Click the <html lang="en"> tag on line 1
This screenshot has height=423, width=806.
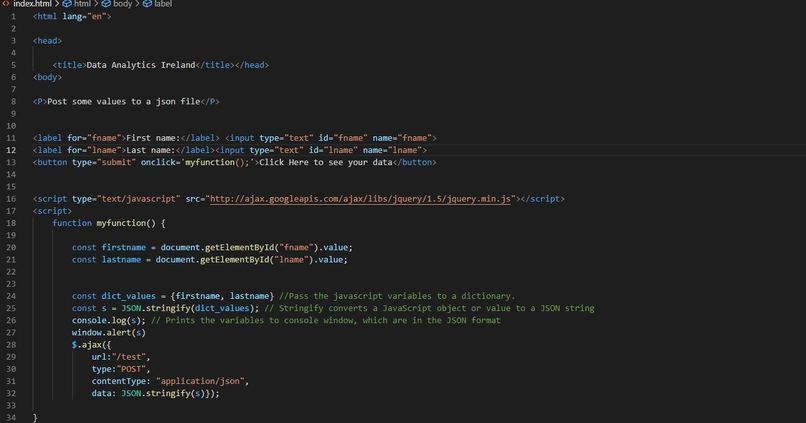coord(72,16)
